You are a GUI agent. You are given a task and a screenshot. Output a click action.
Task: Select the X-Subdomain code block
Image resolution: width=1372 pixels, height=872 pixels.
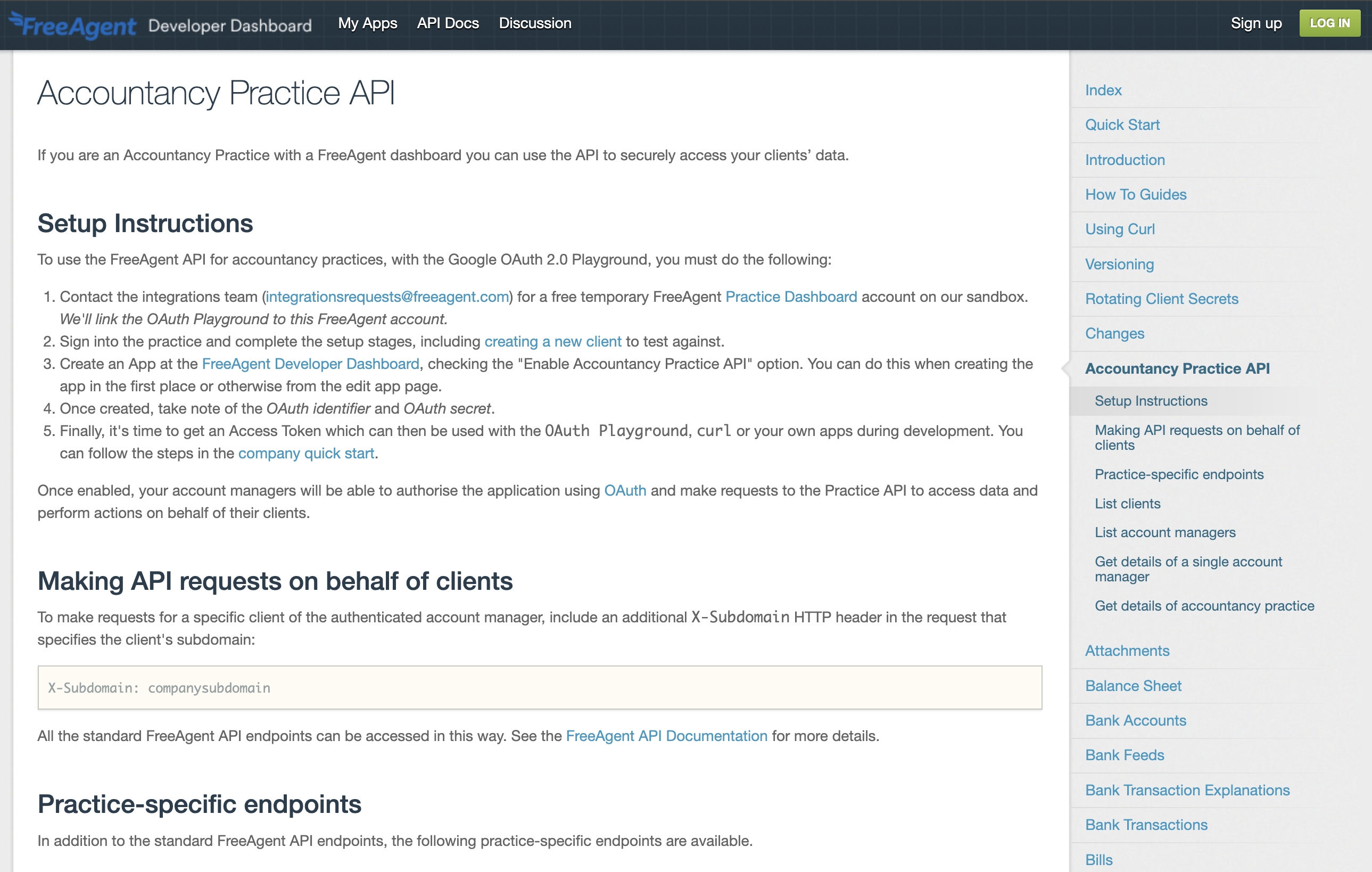pyautogui.click(x=540, y=687)
